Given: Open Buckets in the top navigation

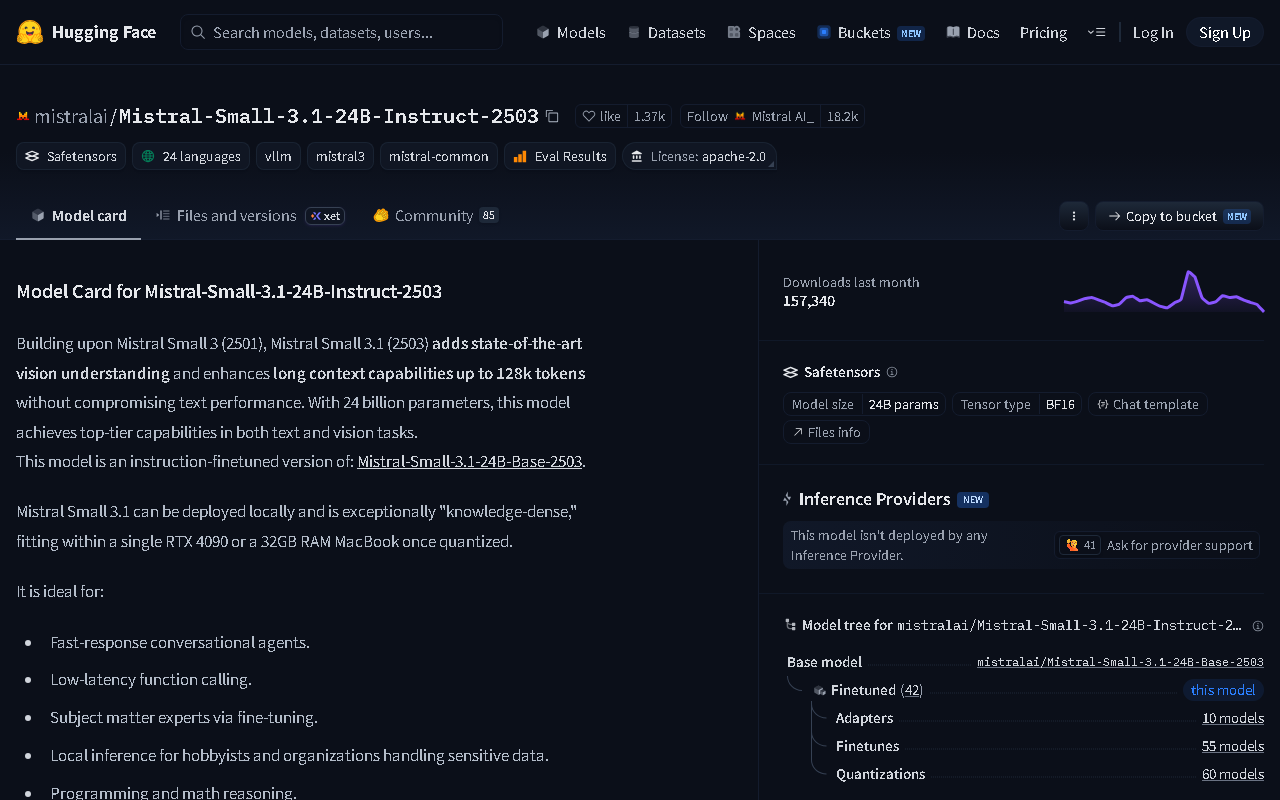Looking at the screenshot, I should point(870,32).
